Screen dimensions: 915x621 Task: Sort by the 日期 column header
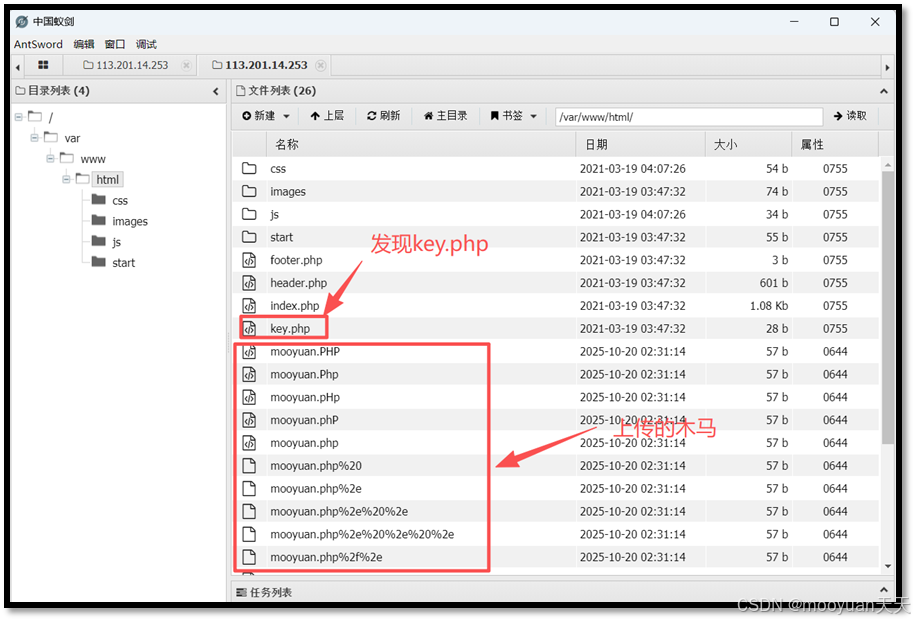[641, 145]
